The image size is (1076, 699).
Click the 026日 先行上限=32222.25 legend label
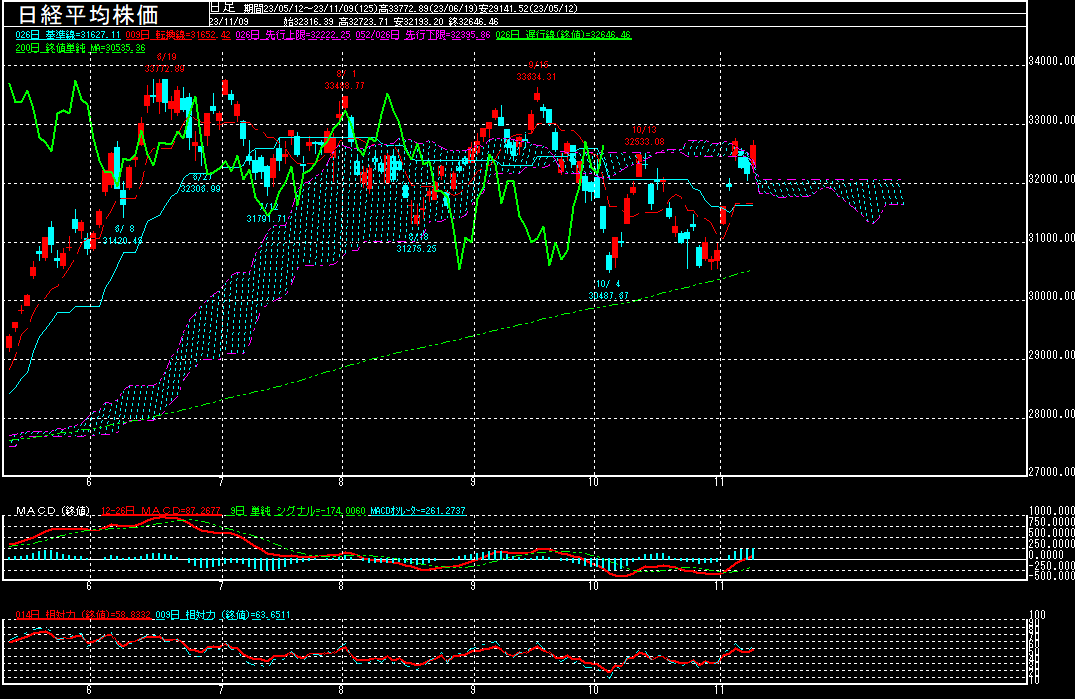[x=293, y=35]
